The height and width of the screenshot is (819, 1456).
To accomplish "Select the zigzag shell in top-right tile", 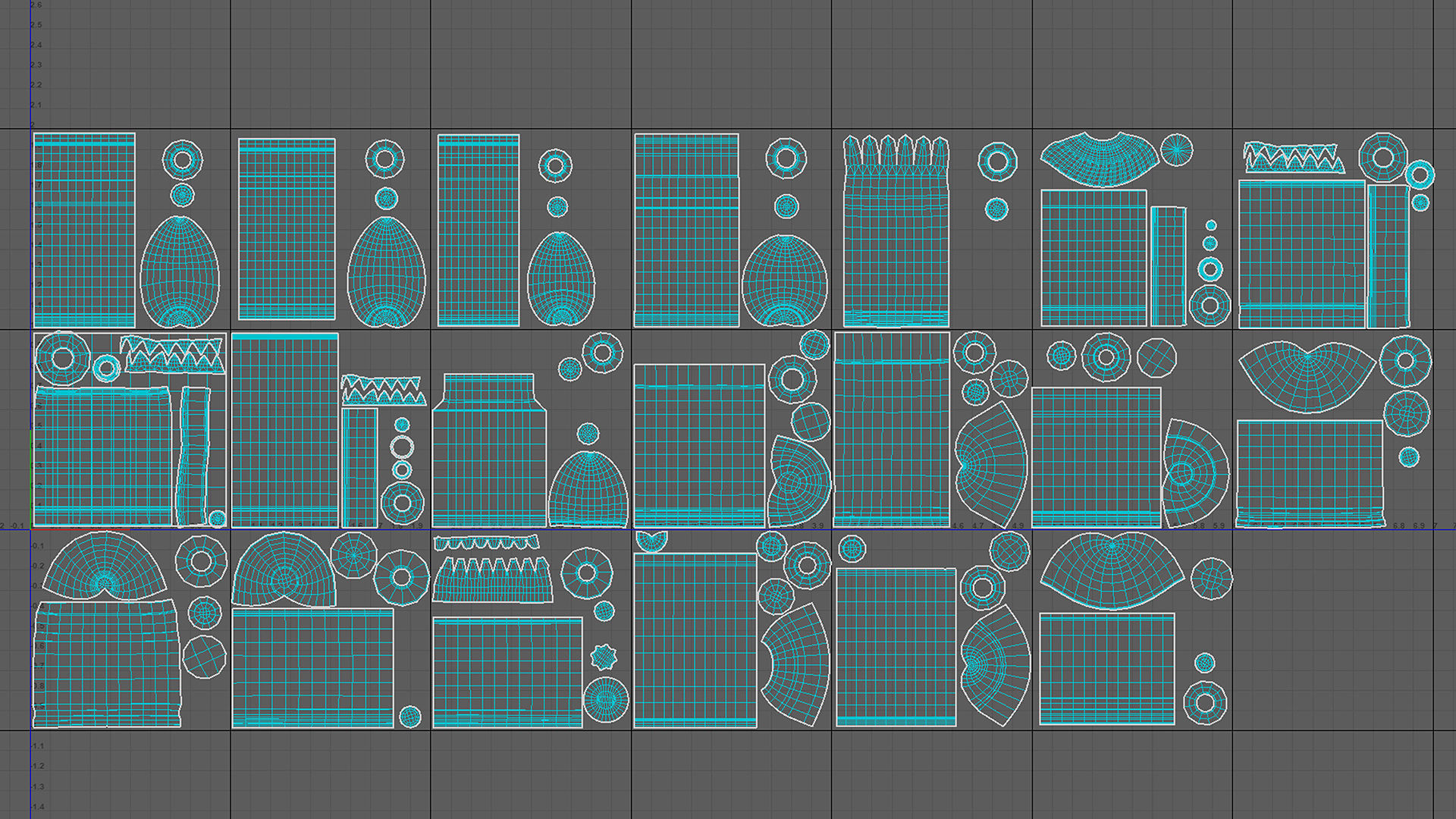I will point(1293,158).
